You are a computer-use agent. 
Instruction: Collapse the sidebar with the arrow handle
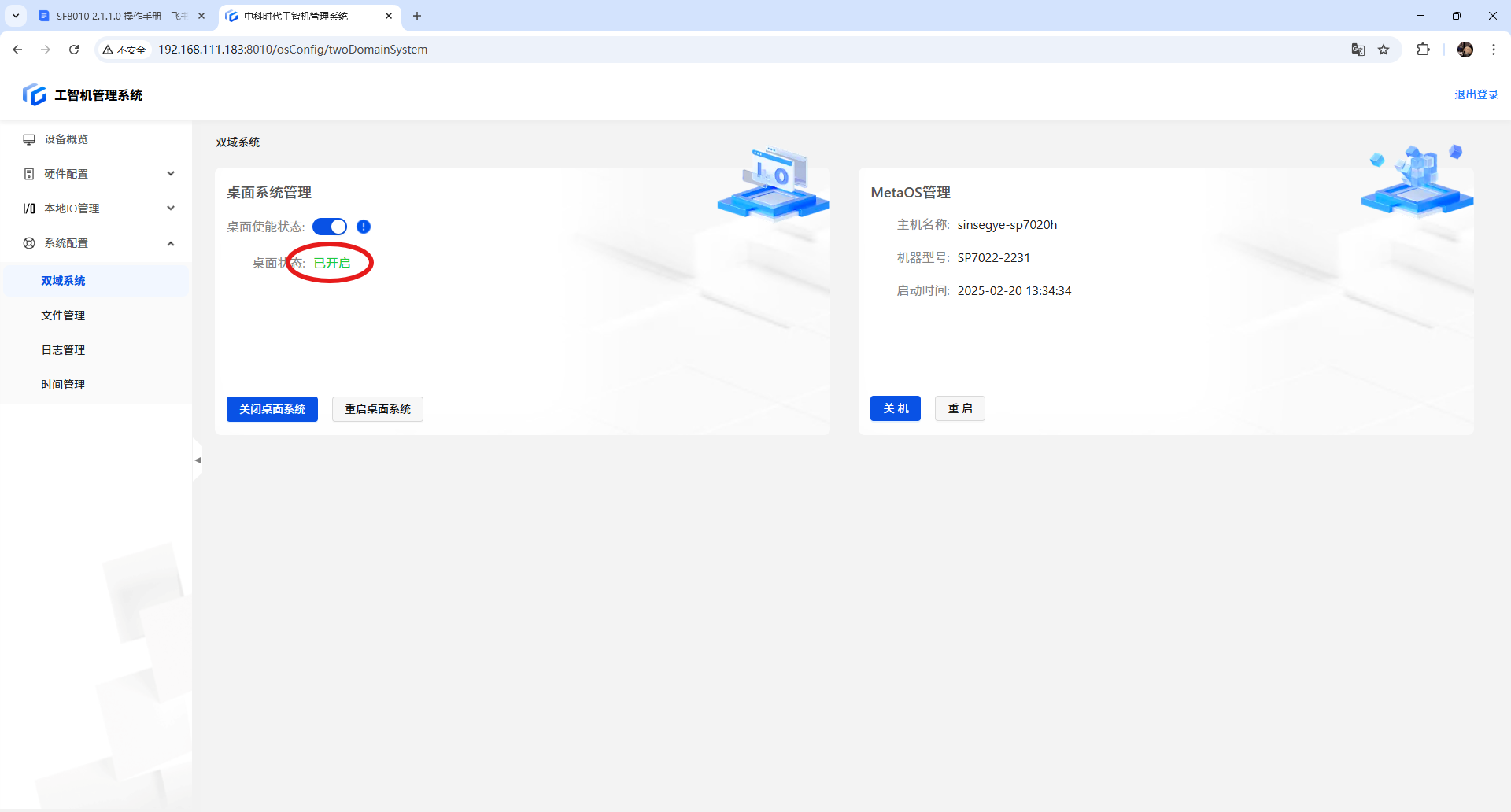[x=198, y=460]
